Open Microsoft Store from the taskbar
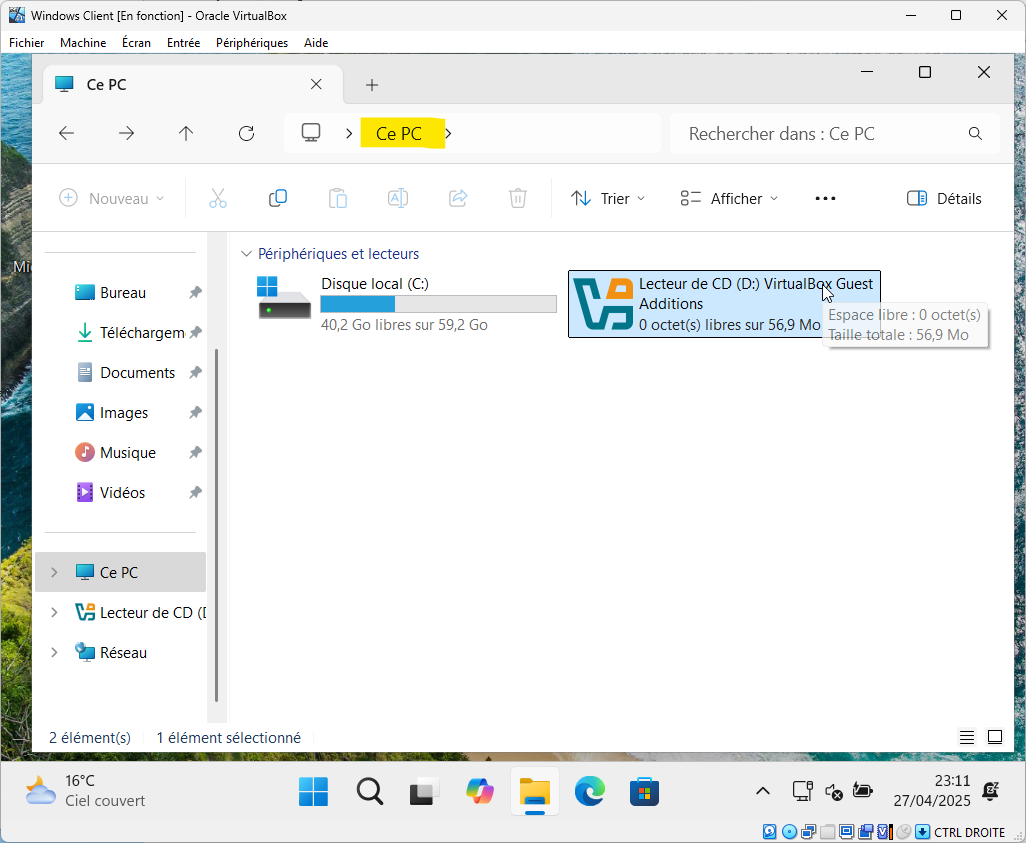The width and height of the screenshot is (1026, 843). [645, 792]
